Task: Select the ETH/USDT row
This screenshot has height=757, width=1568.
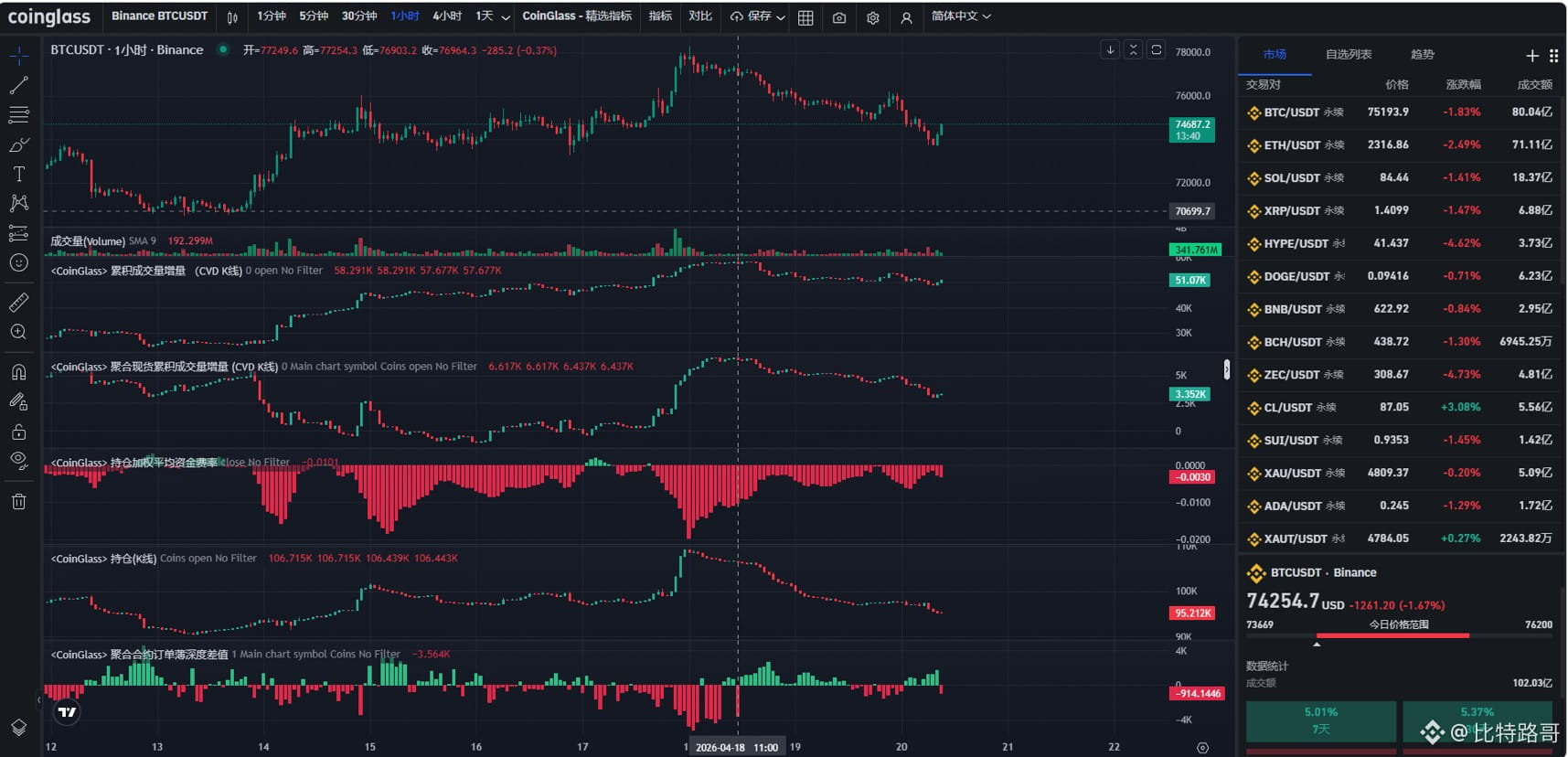Action: 1399,145
